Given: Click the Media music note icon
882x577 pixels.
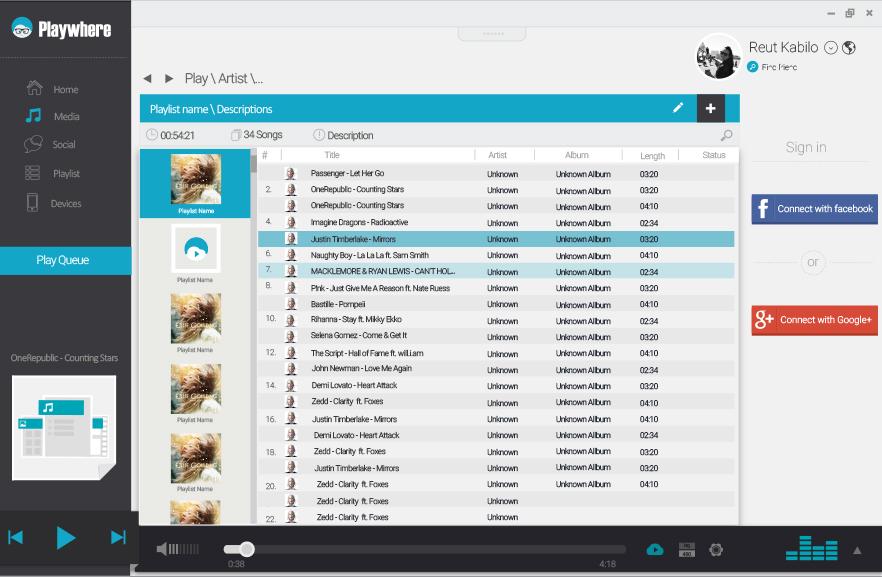Looking at the screenshot, I should [33, 115].
